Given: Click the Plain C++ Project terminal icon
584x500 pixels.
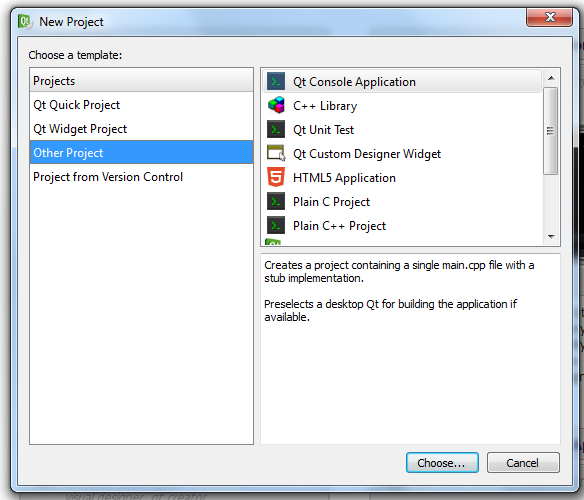Looking at the screenshot, I should click(276, 225).
